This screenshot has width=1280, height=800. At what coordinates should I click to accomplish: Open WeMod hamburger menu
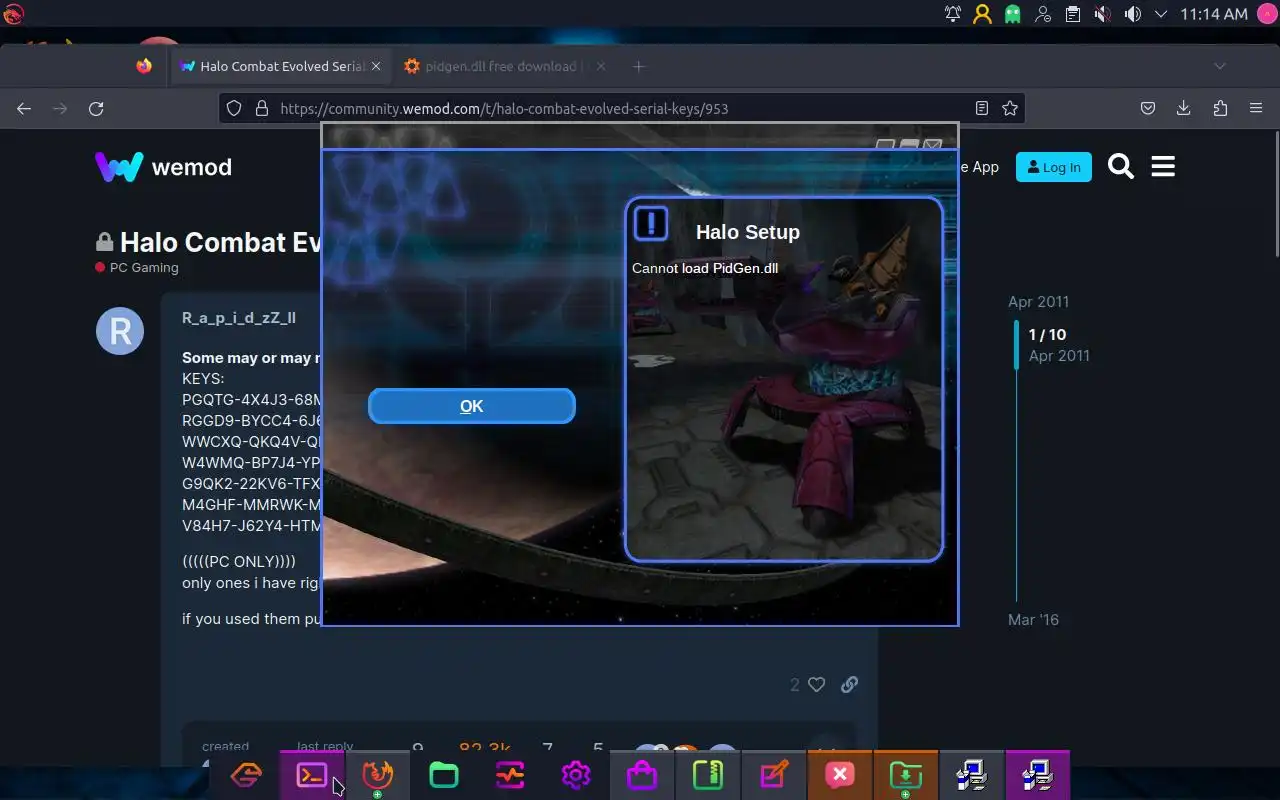click(x=1163, y=167)
